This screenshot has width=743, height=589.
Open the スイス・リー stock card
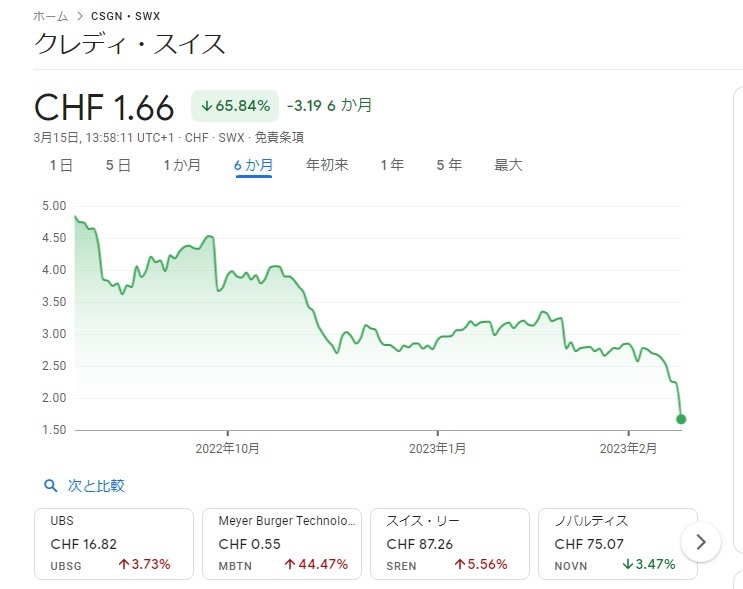click(x=450, y=544)
